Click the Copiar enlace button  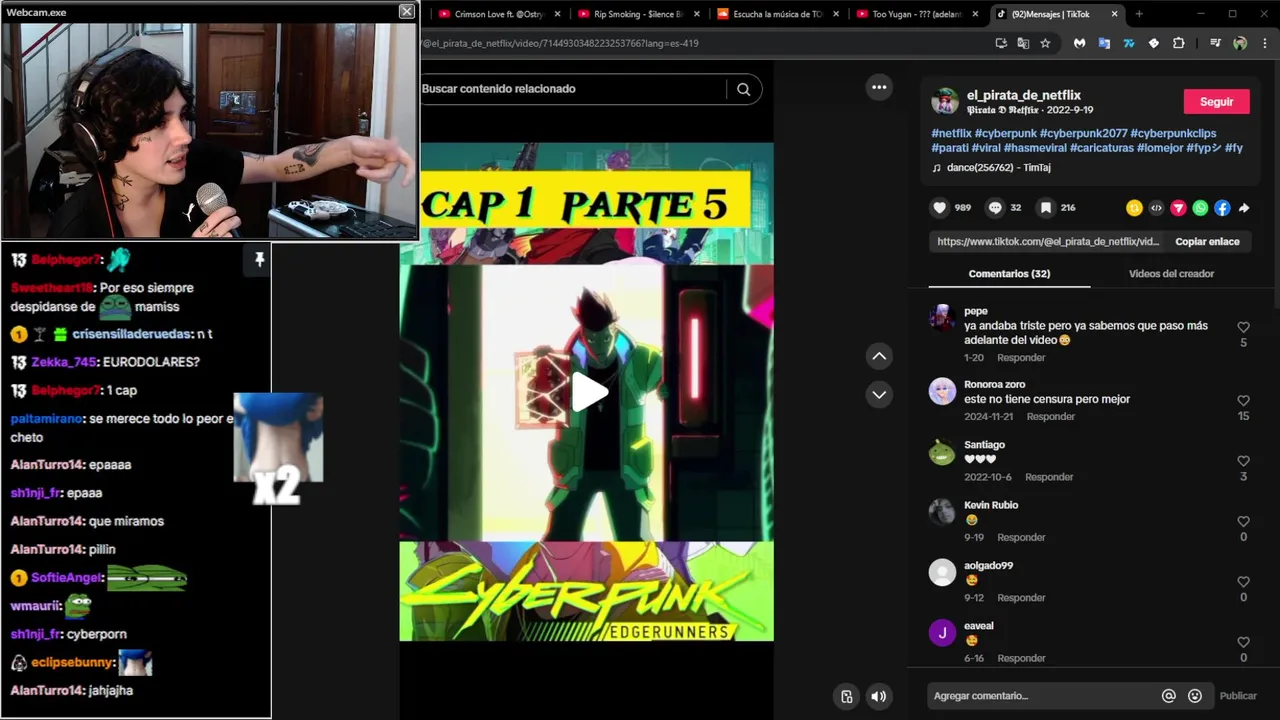1207,241
